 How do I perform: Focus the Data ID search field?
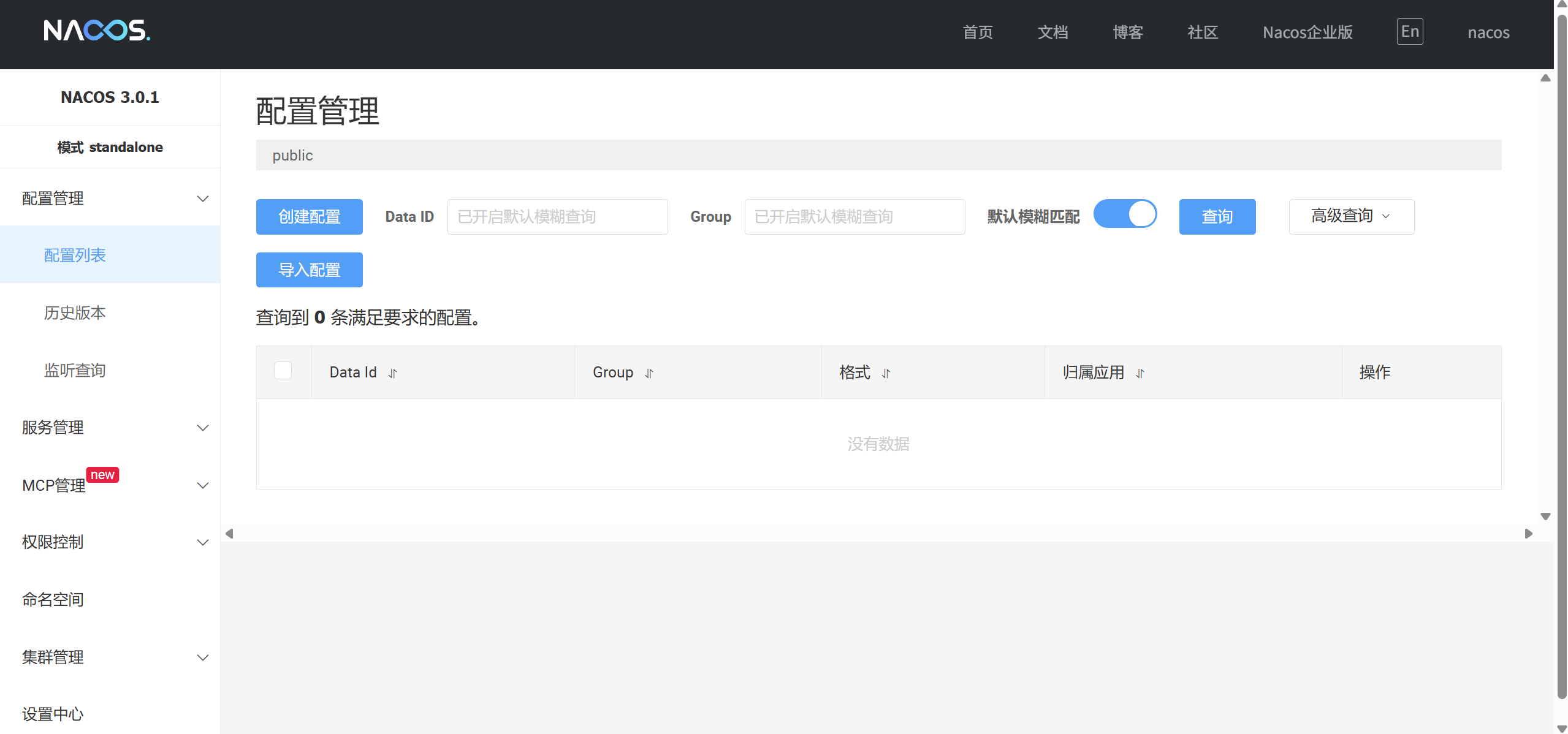[557, 216]
